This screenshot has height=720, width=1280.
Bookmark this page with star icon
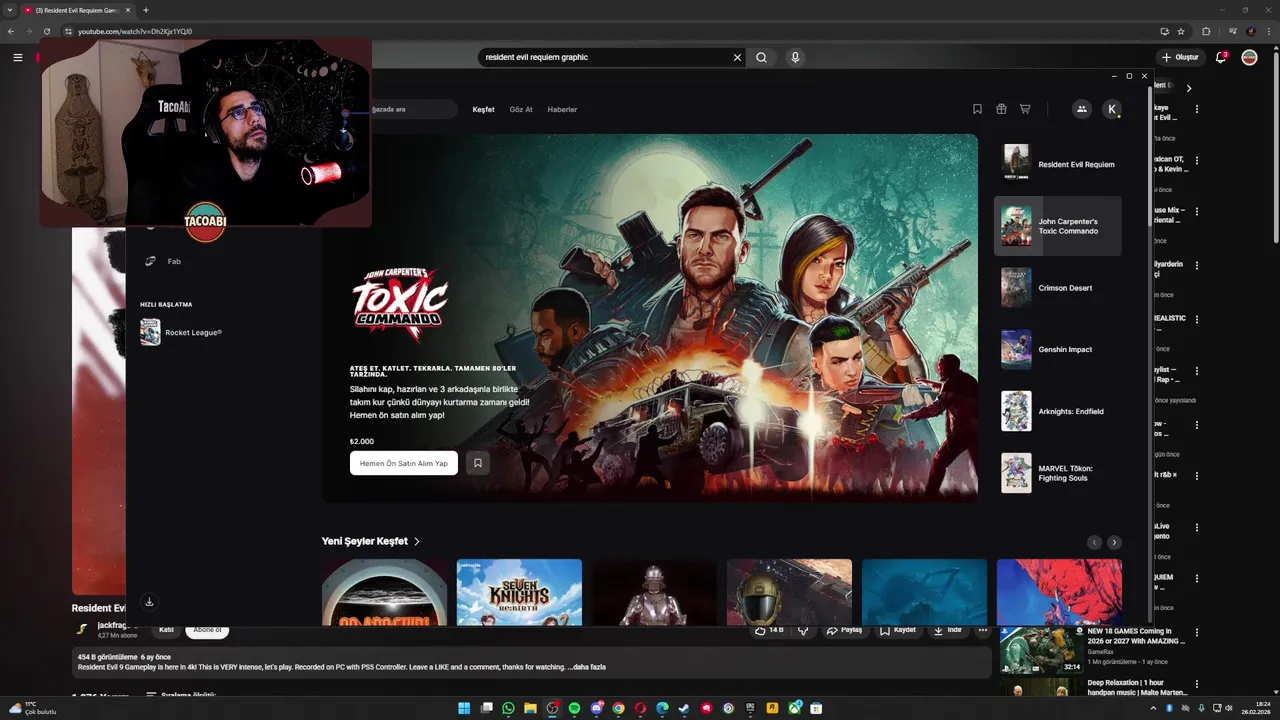pyautogui.click(x=1181, y=31)
